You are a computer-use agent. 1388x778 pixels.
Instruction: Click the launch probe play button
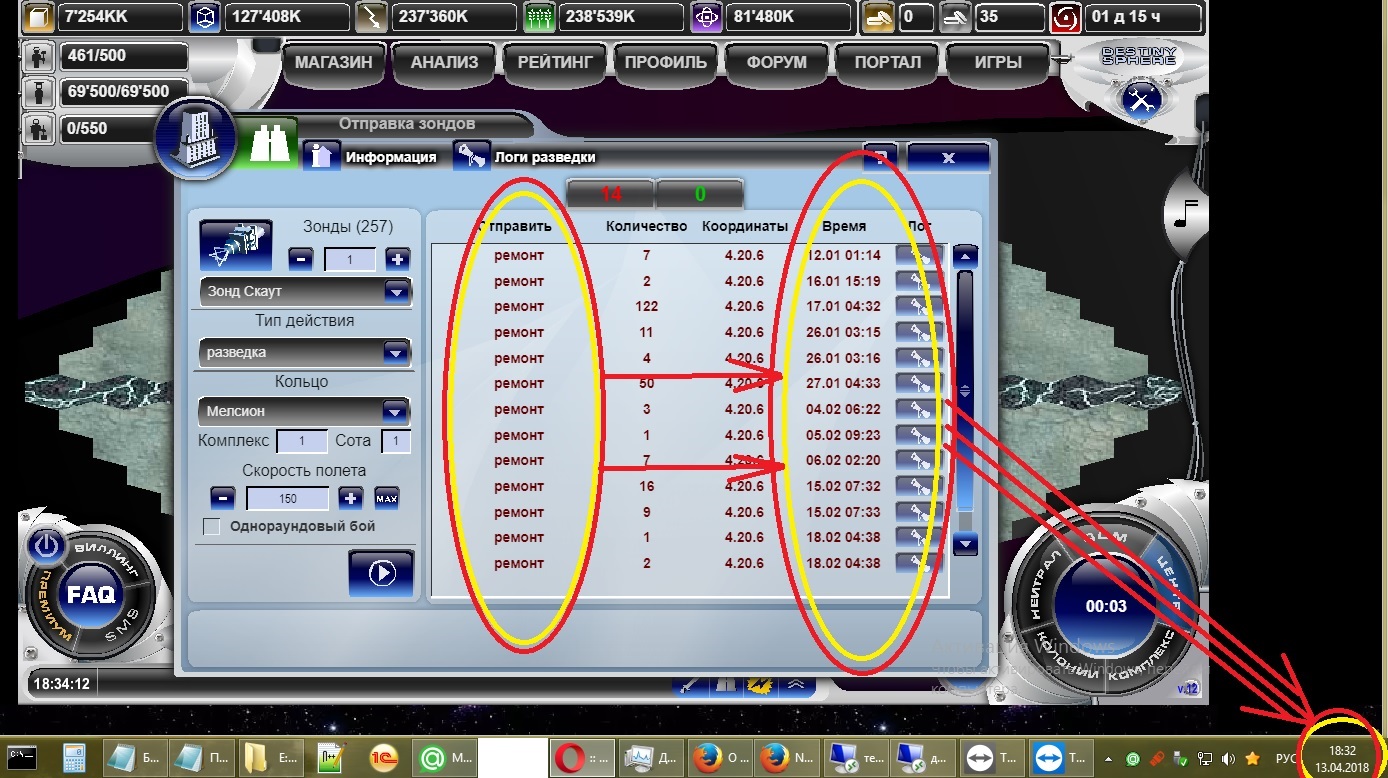click(381, 573)
